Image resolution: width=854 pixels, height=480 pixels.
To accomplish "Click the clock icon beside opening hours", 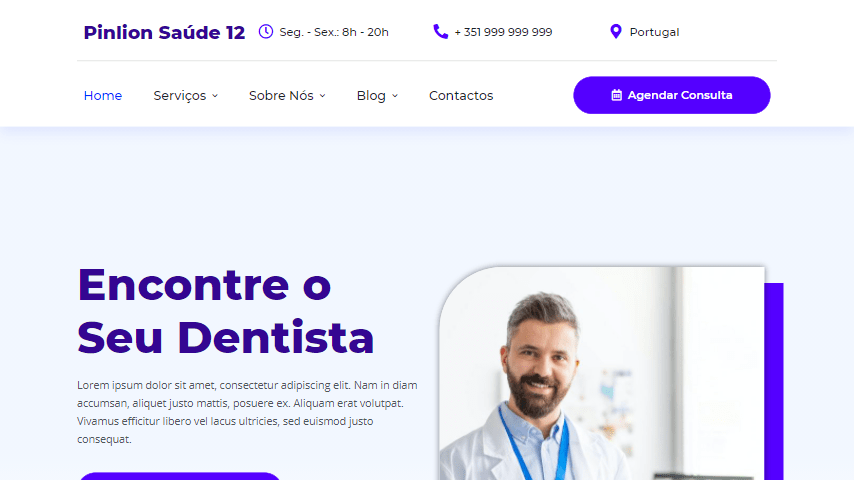I will 266,32.
